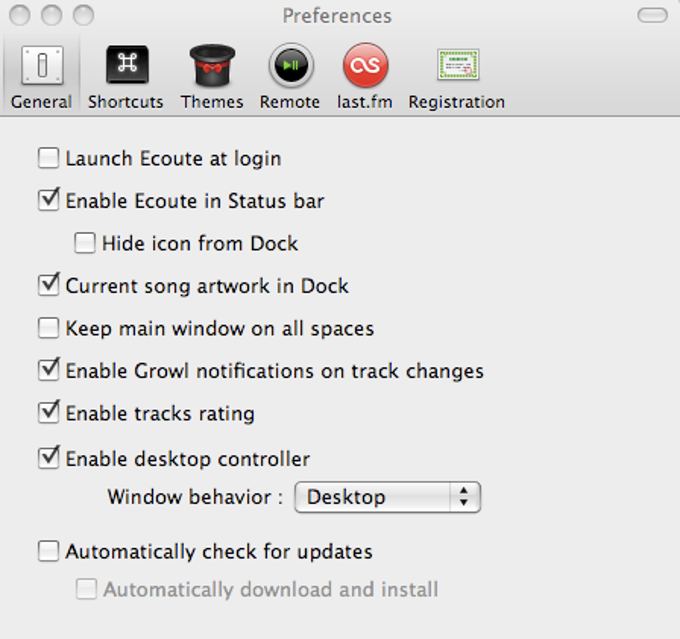The height and width of the screenshot is (639, 680).
Task: Open the Window behavior Desktop dropdown
Action: click(x=387, y=497)
